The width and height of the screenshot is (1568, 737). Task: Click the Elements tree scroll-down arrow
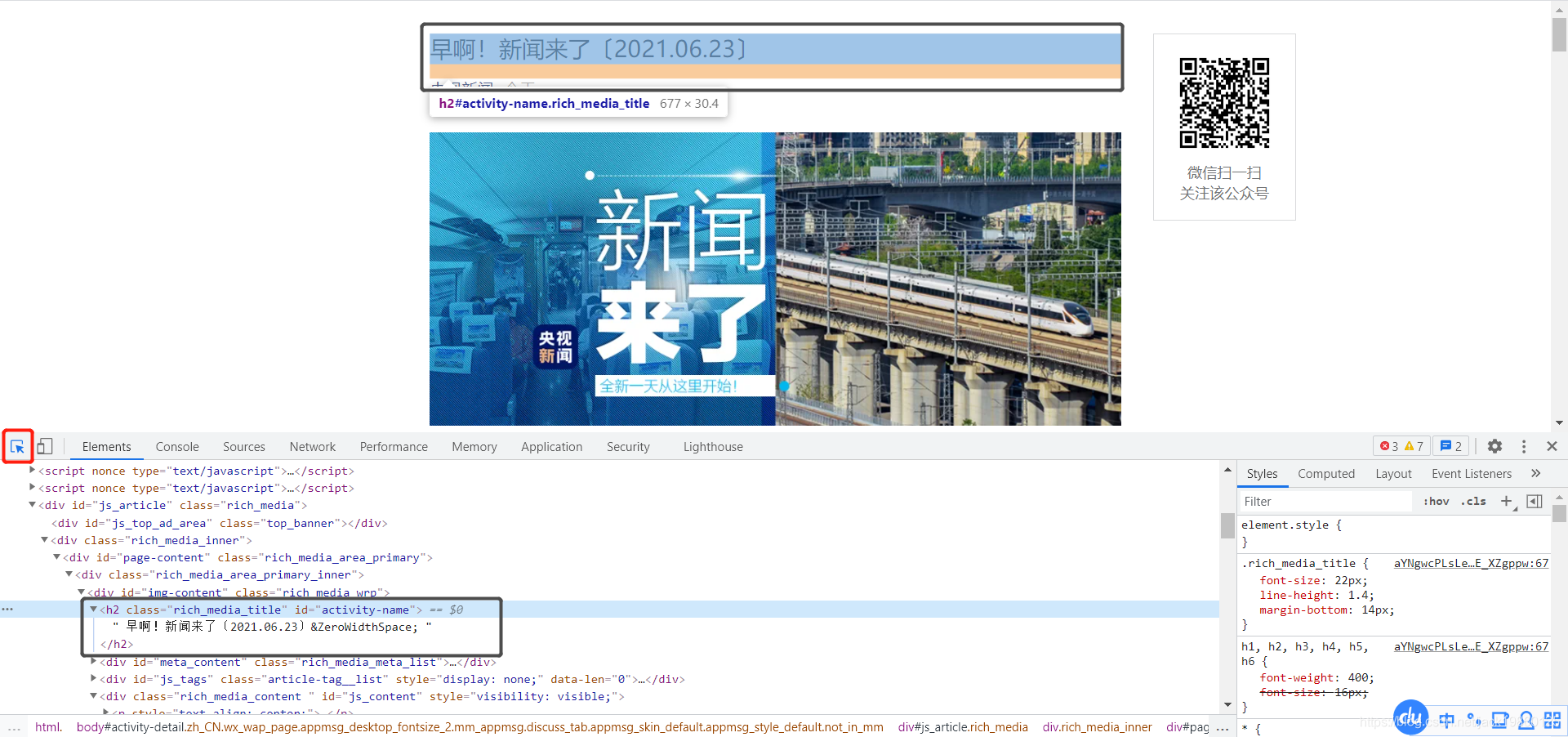coord(1227,704)
